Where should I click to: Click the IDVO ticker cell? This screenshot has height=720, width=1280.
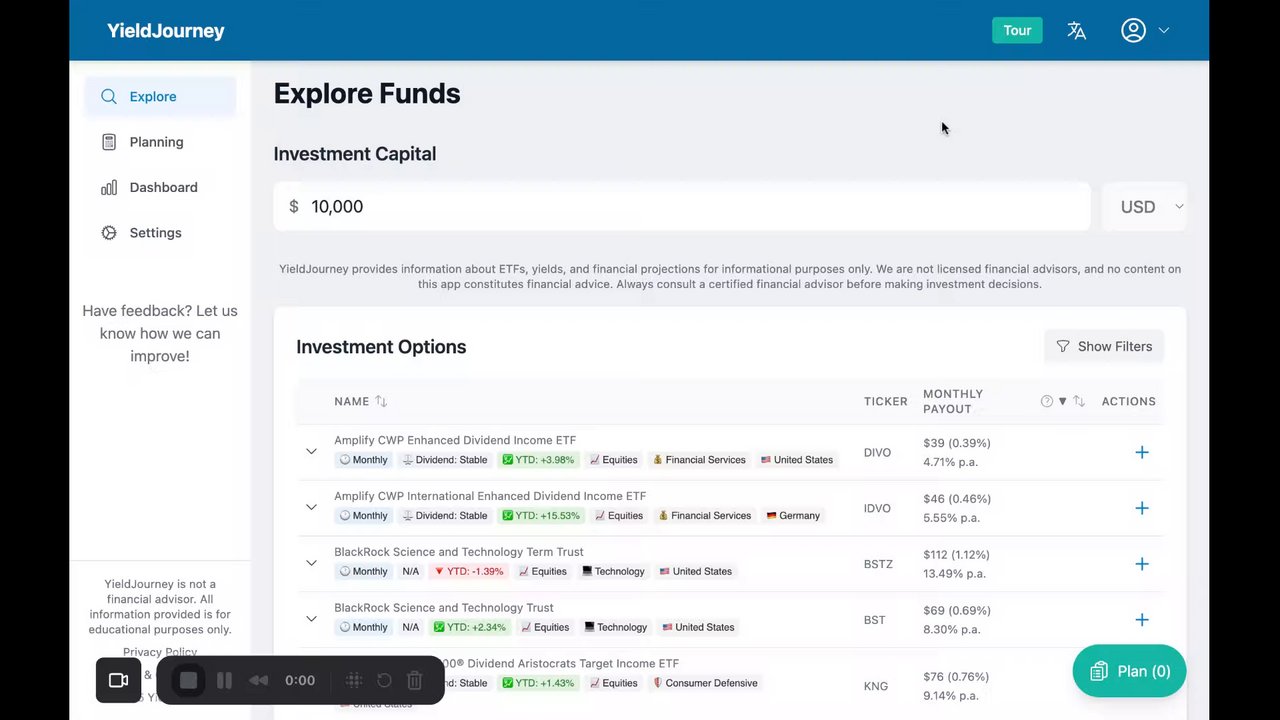click(877, 508)
